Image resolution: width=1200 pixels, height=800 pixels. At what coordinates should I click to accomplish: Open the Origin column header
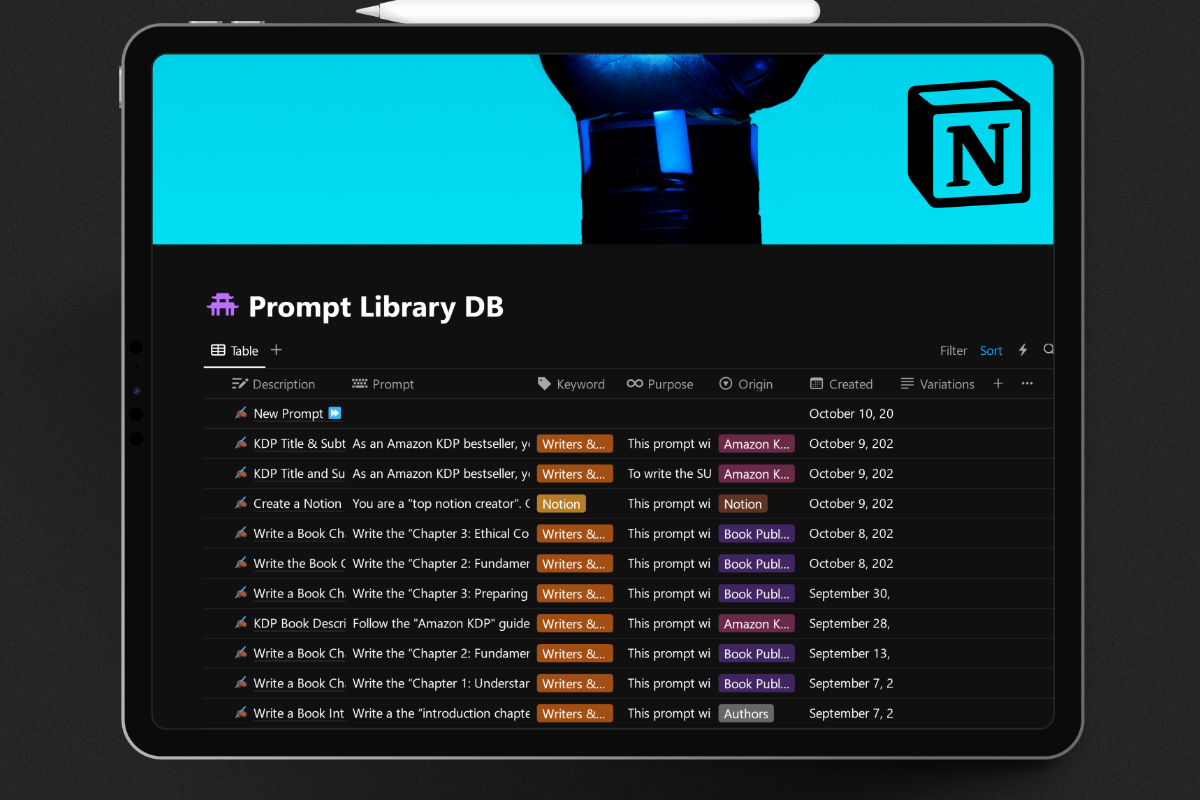pos(746,384)
